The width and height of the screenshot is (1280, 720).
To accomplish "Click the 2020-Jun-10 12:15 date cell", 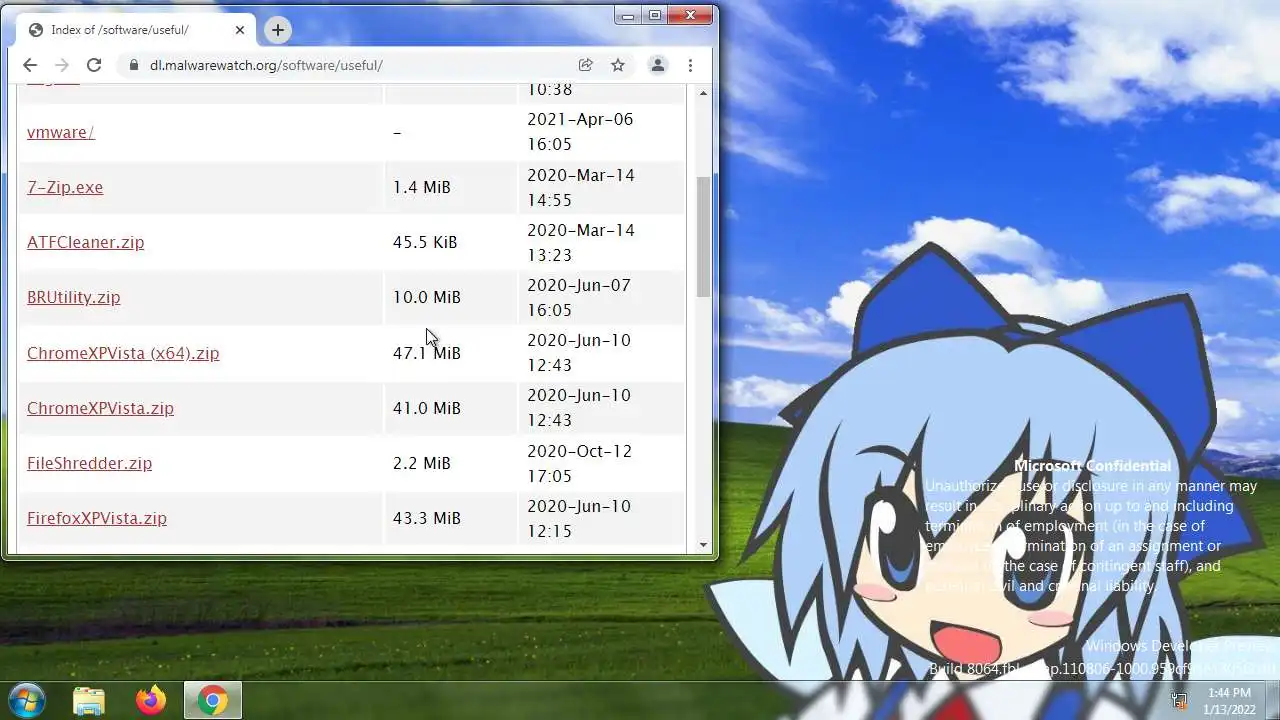I will (x=601, y=518).
